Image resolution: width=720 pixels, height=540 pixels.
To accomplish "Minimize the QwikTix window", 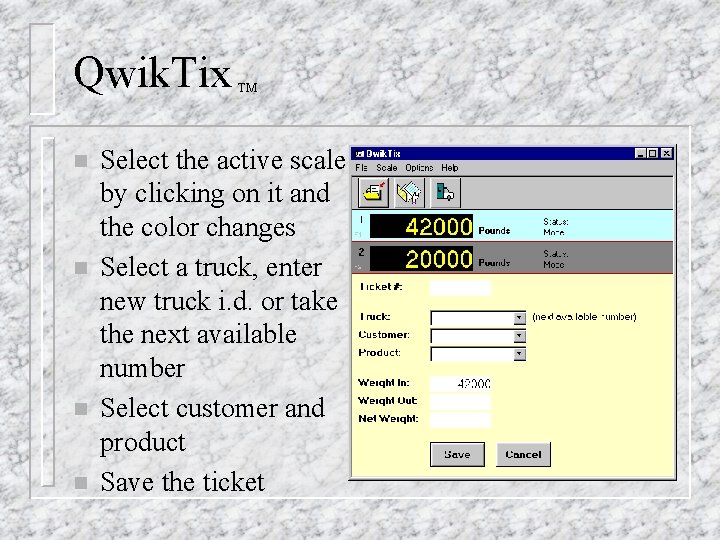I will (640, 153).
